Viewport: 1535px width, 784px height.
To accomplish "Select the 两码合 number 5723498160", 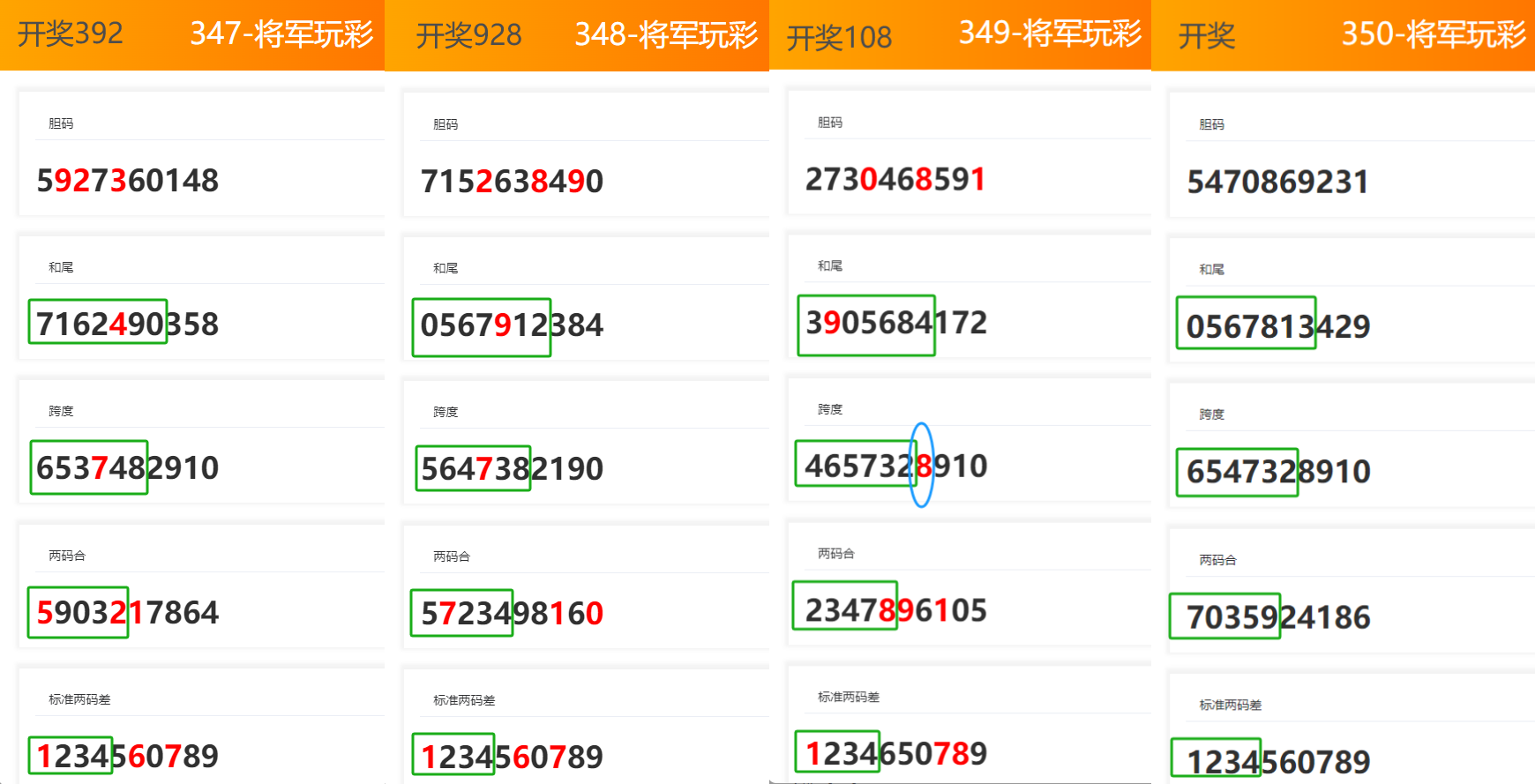I will coord(513,614).
